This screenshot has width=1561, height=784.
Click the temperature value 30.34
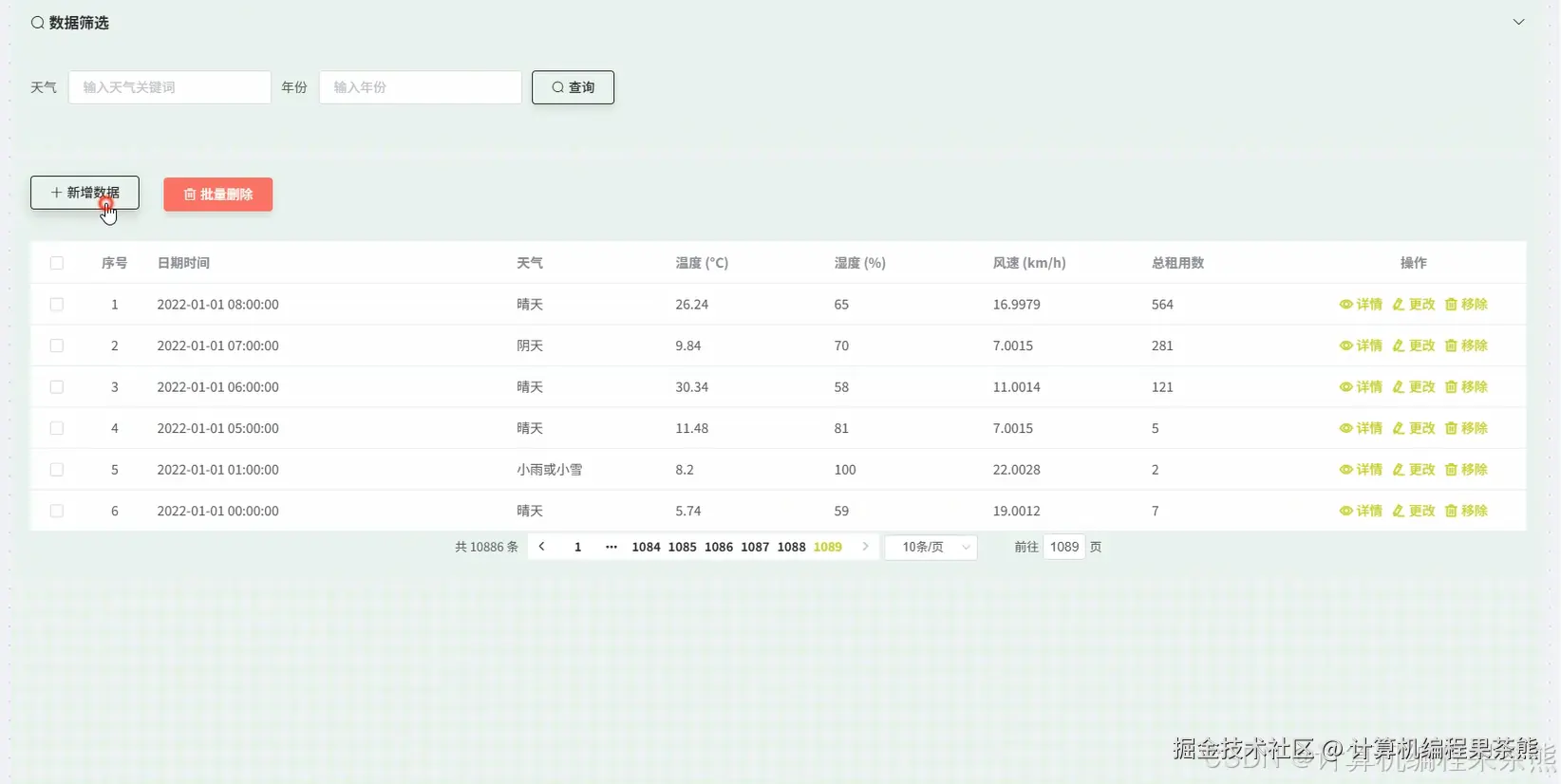(692, 387)
